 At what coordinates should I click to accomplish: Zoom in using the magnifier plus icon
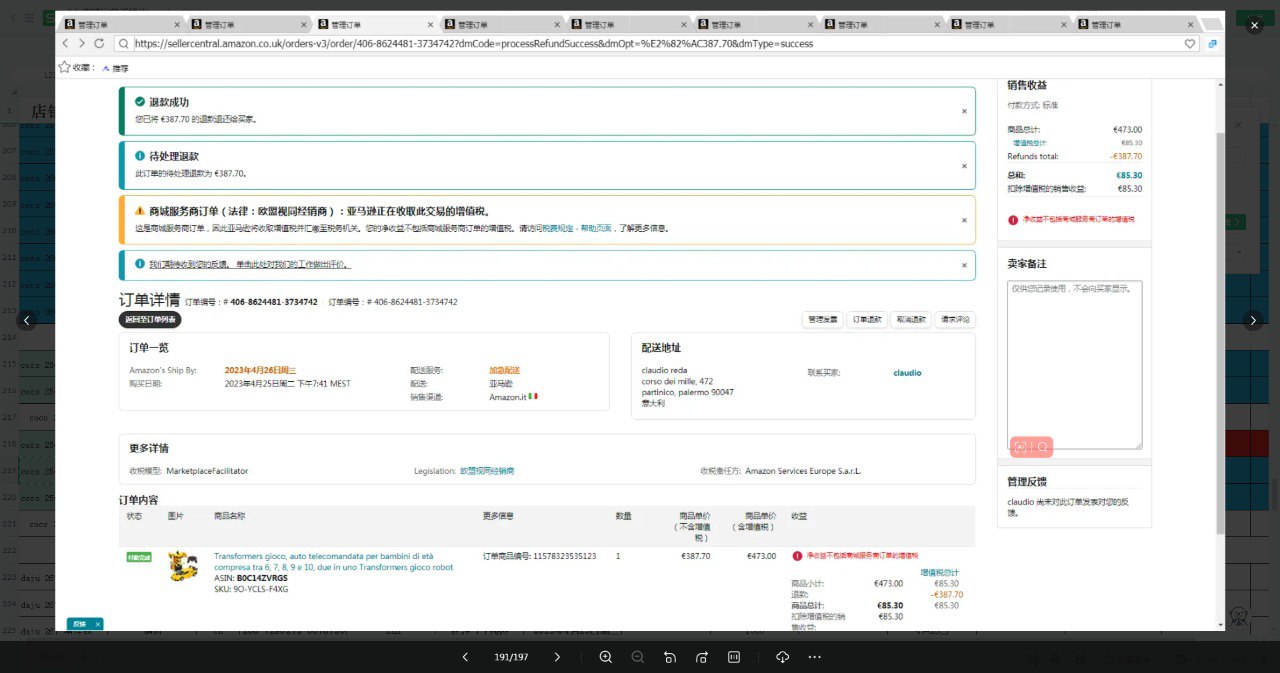(x=605, y=657)
